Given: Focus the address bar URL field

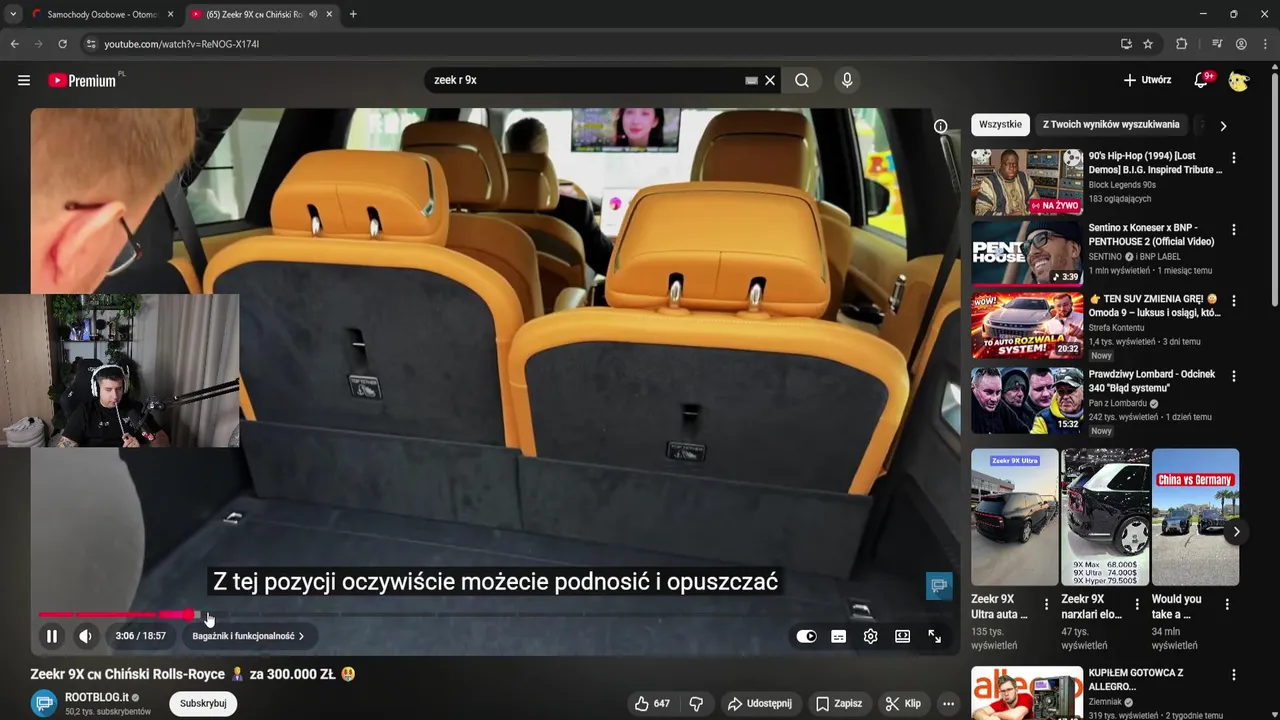Looking at the screenshot, I should tap(600, 44).
